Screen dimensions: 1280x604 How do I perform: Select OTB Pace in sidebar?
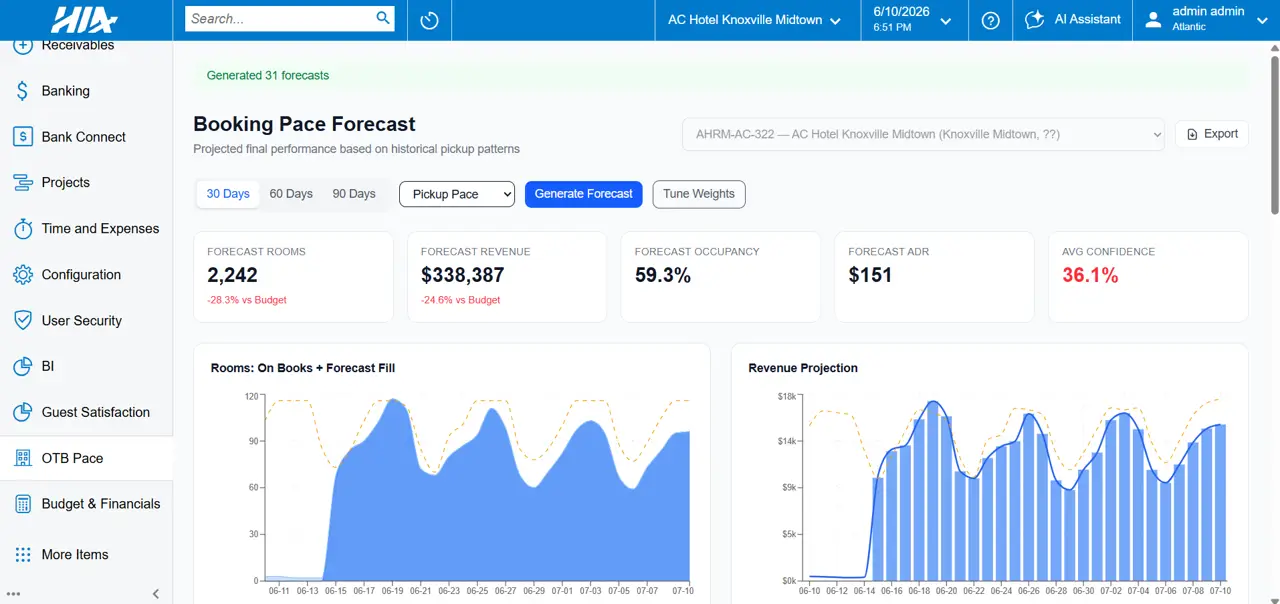tap(86, 458)
